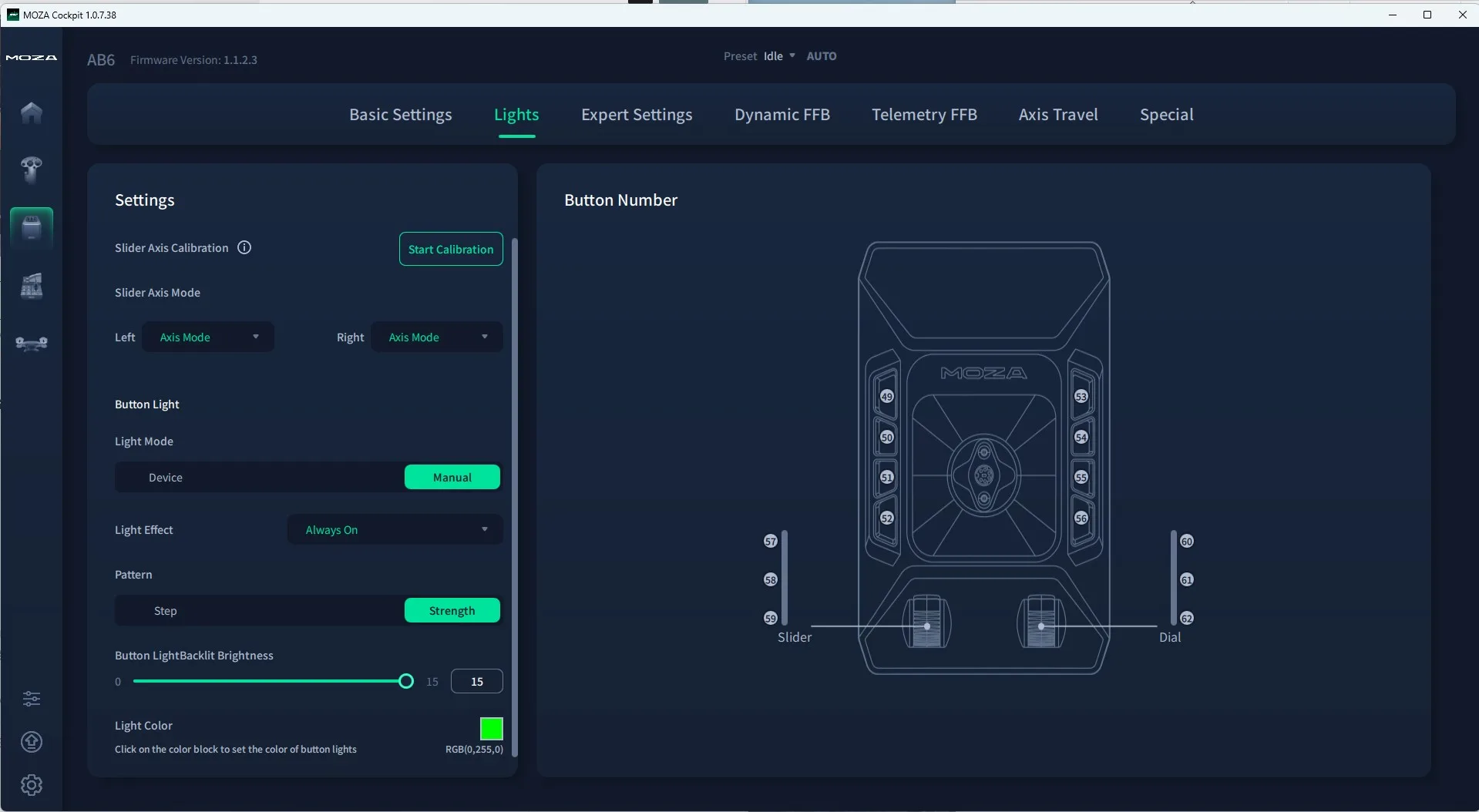Image resolution: width=1479 pixels, height=812 pixels.
Task: Select button number 53 on diagram
Action: pos(1081,397)
